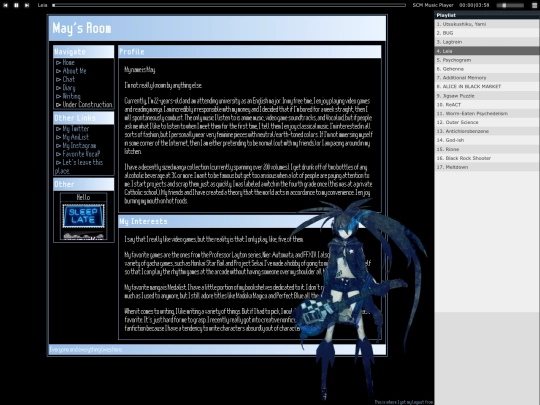Open the Under Construction link
The image size is (540, 405).
[x=87, y=104]
